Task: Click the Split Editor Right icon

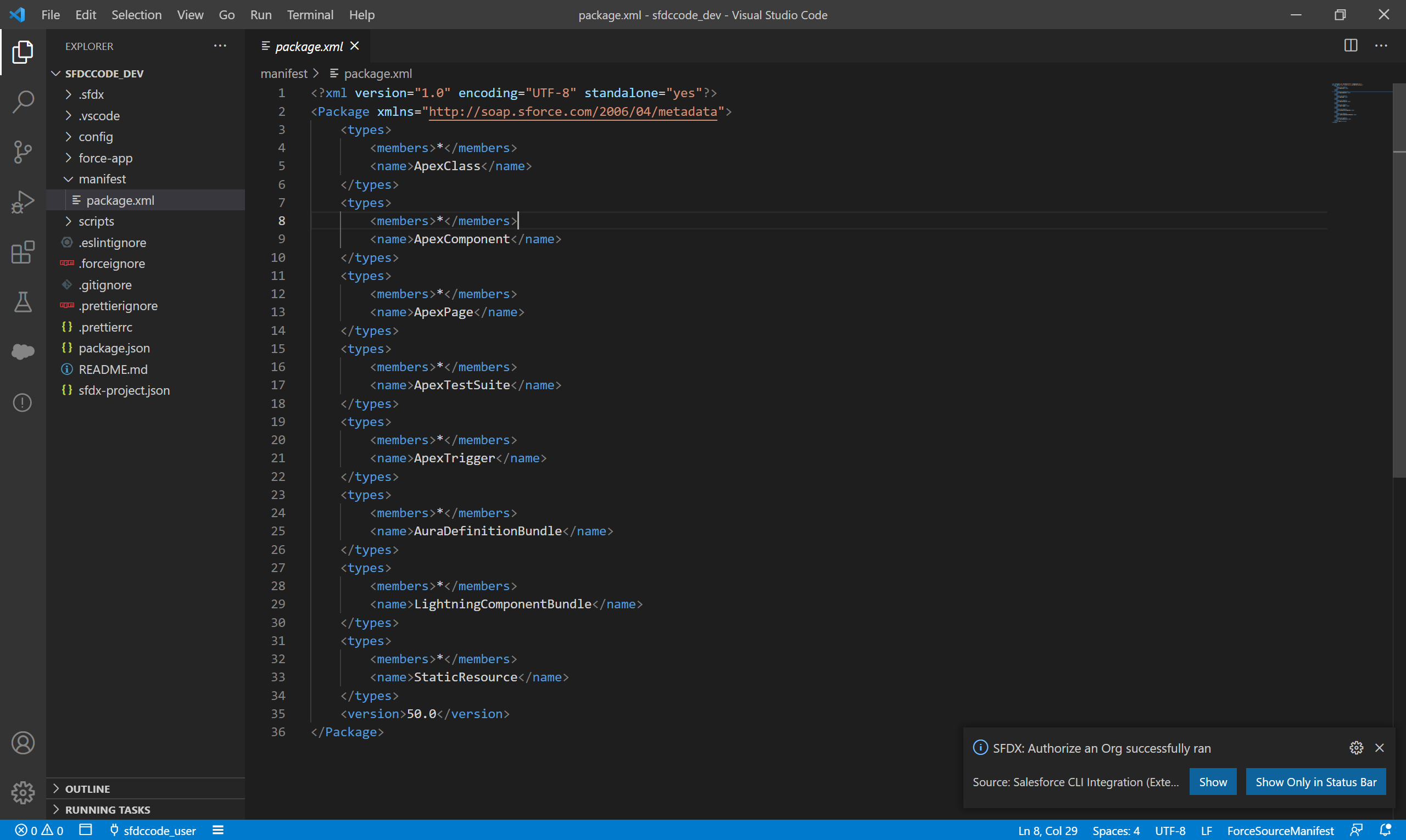Action: click(x=1351, y=46)
